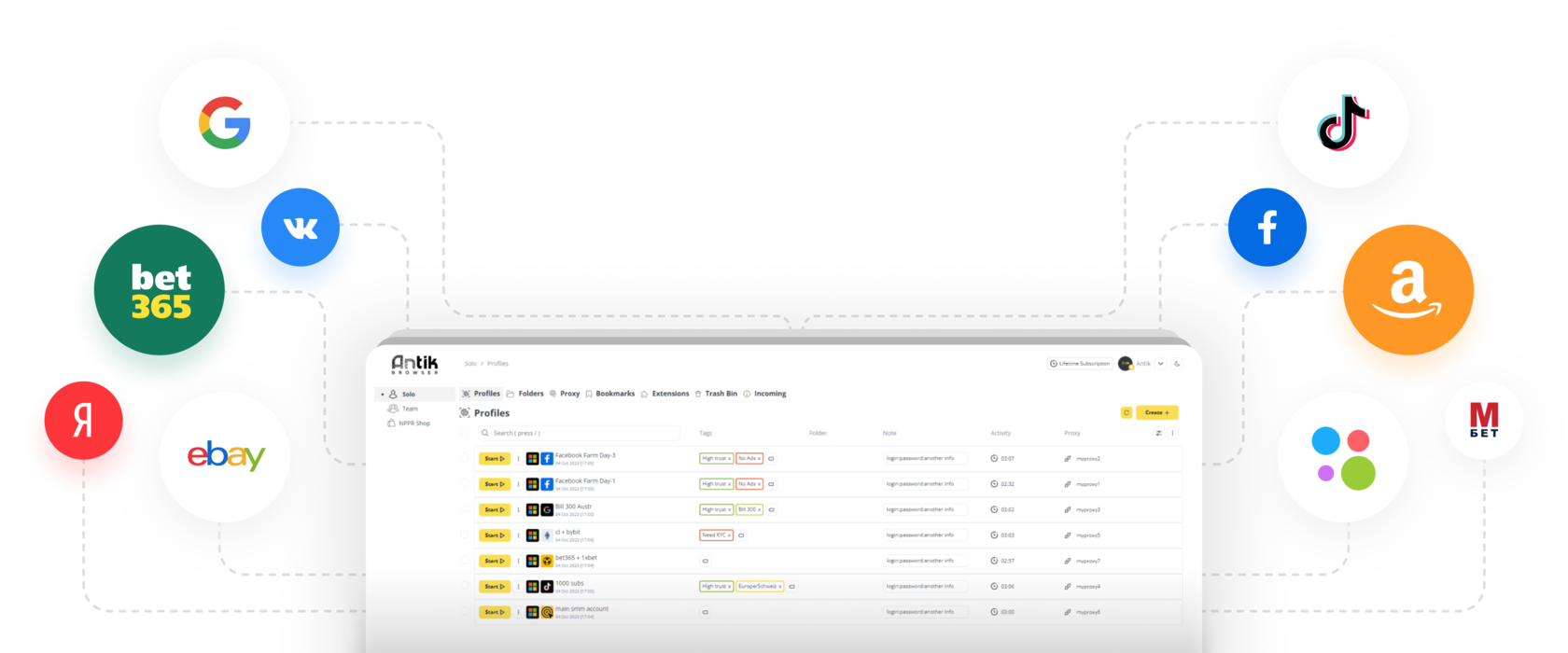Click the Google icon in Bill 300 Austr row
The width and height of the screenshot is (1568, 653).
click(547, 510)
